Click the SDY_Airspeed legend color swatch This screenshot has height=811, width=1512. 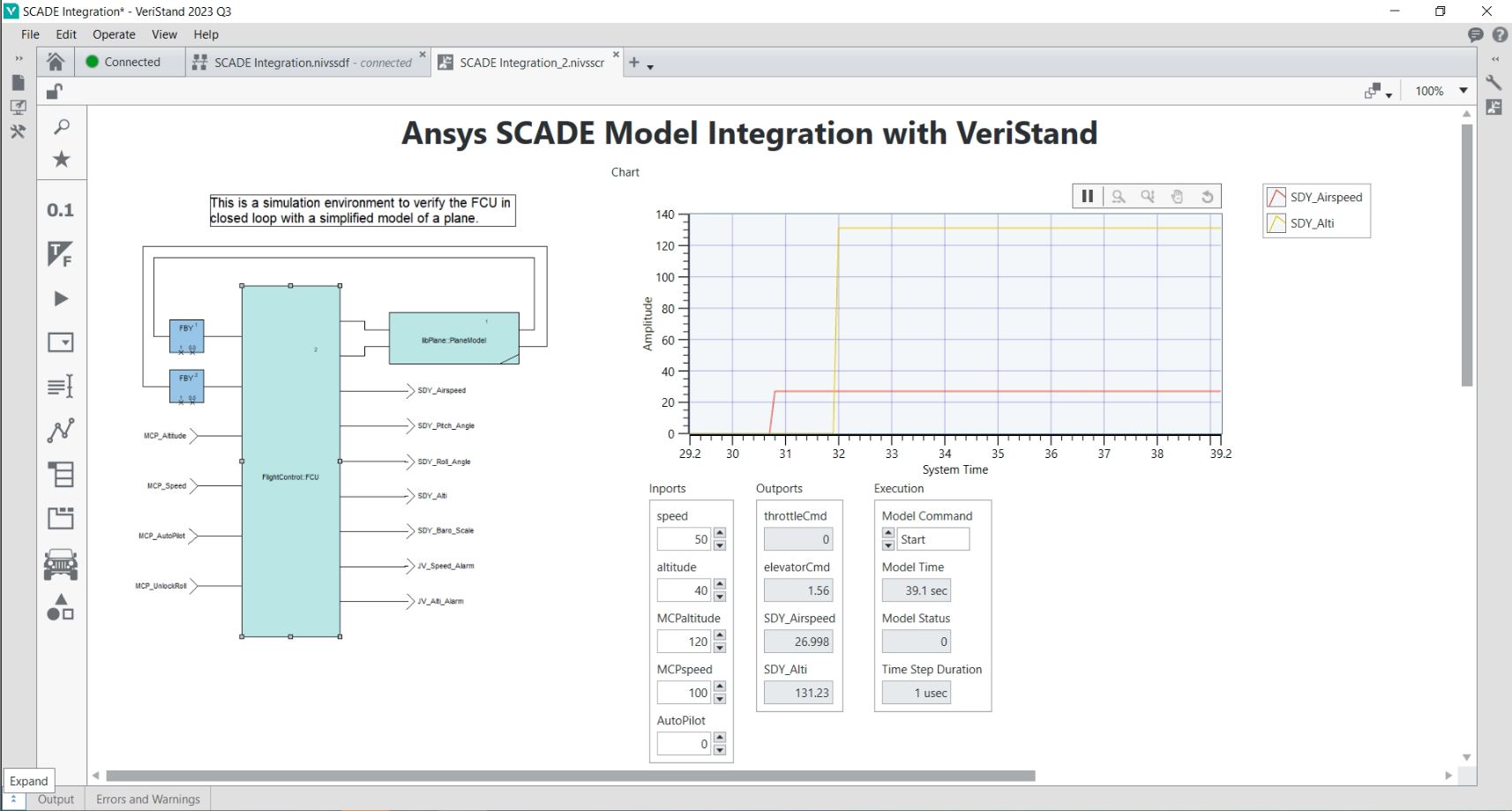pyautogui.click(x=1276, y=197)
